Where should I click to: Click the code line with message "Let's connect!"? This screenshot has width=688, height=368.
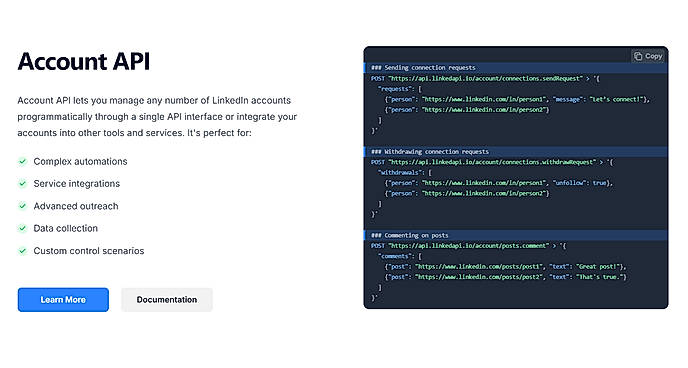pyautogui.click(x=517, y=99)
